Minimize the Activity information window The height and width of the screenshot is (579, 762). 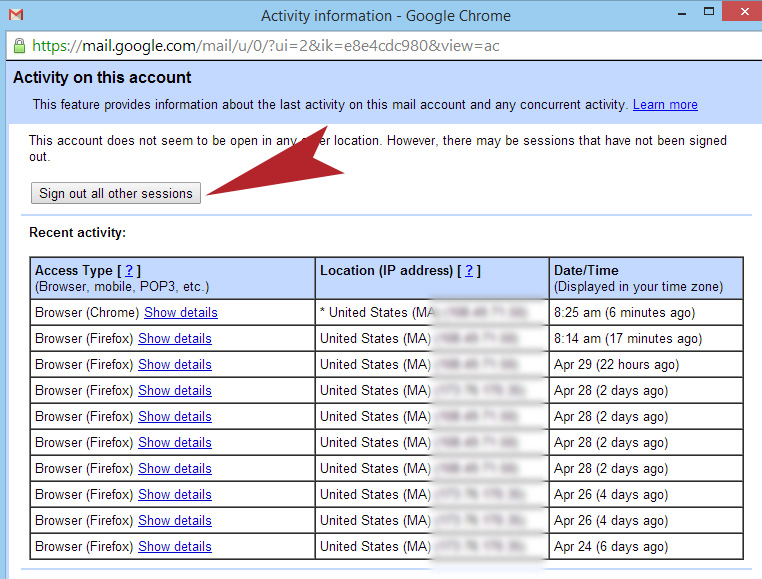click(x=682, y=13)
